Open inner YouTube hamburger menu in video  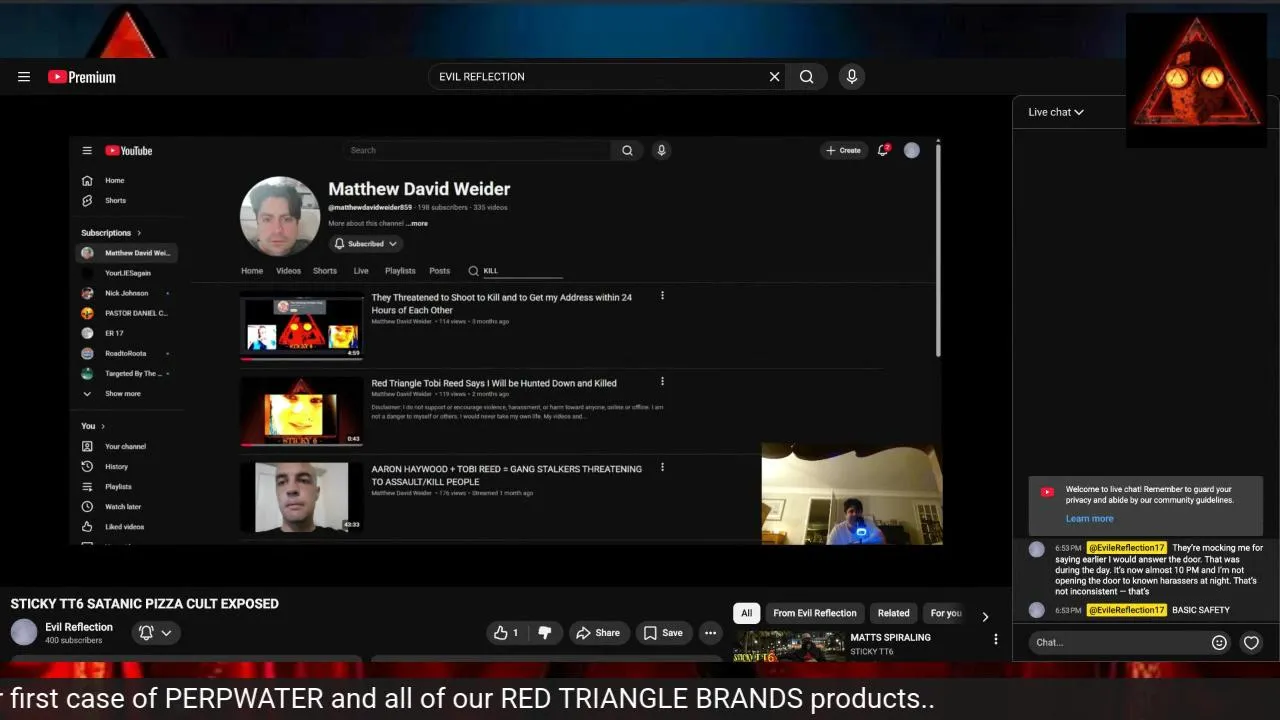coord(87,151)
